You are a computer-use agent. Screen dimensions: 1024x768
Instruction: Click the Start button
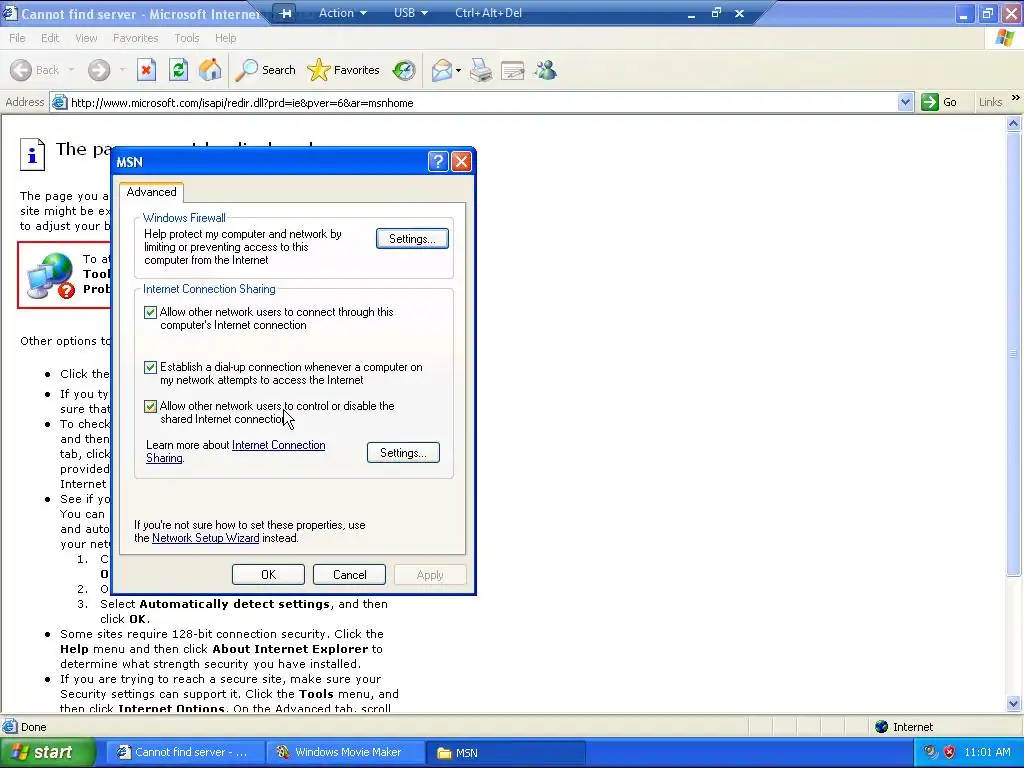pos(46,752)
